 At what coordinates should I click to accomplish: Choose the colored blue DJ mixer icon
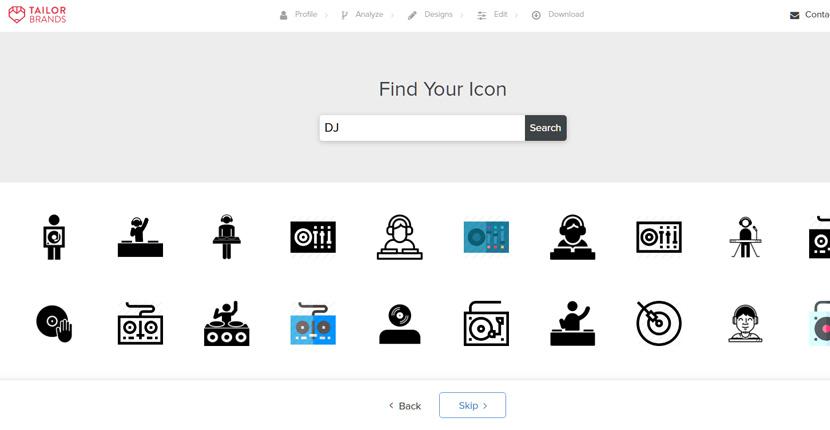coord(486,237)
